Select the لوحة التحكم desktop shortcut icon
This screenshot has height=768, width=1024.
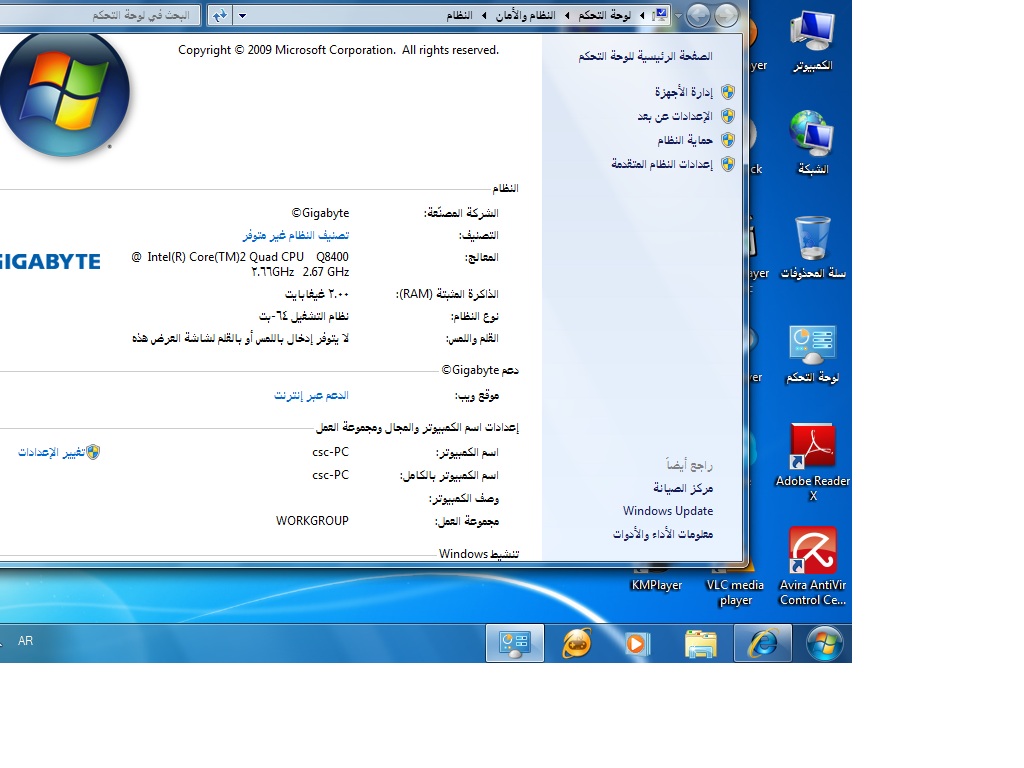pyautogui.click(x=812, y=354)
